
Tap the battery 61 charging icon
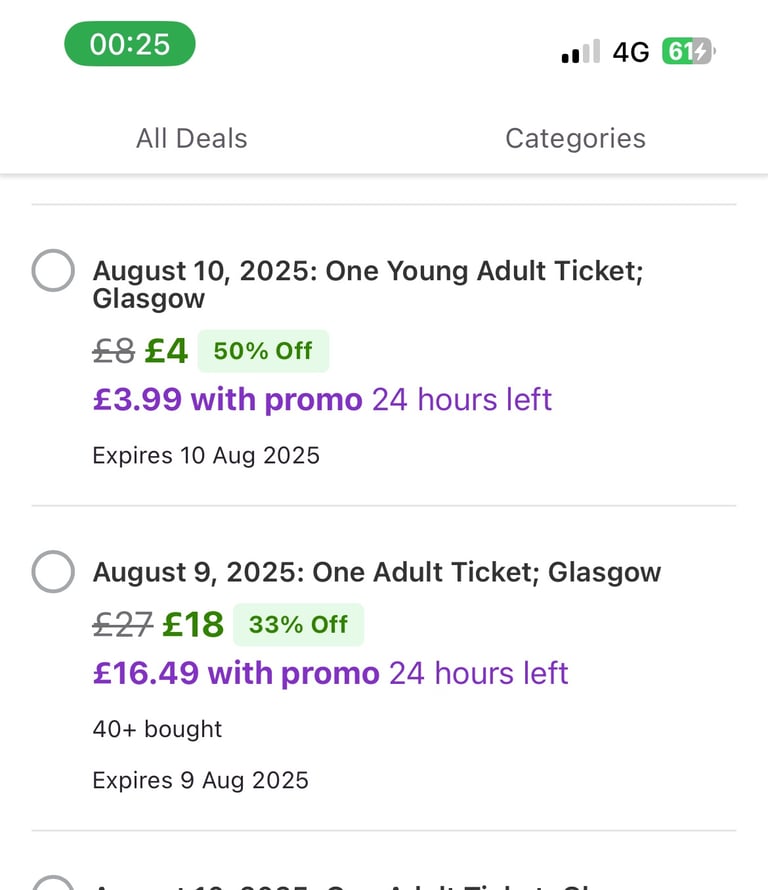coord(689,51)
